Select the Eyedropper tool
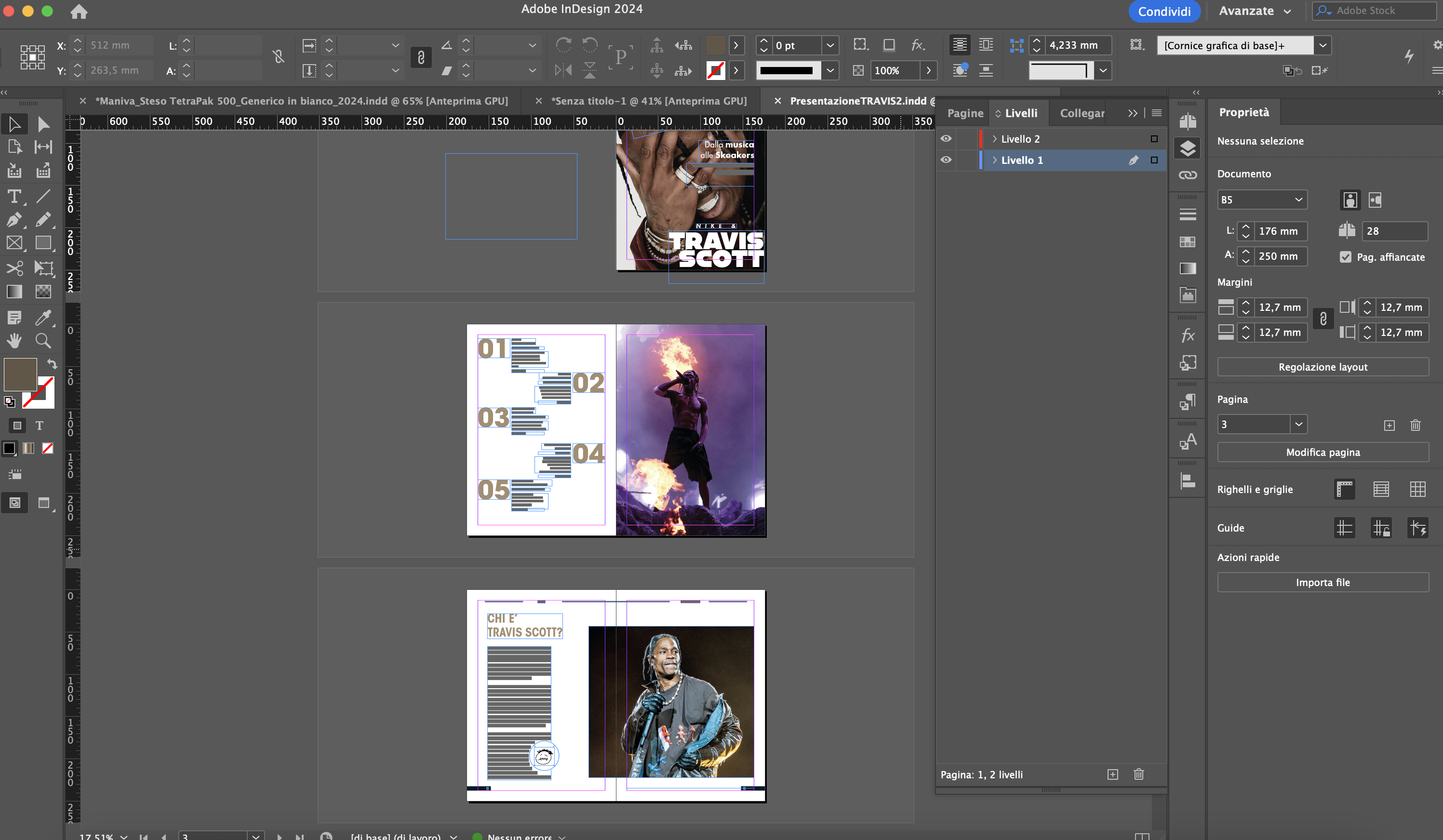 point(43,317)
